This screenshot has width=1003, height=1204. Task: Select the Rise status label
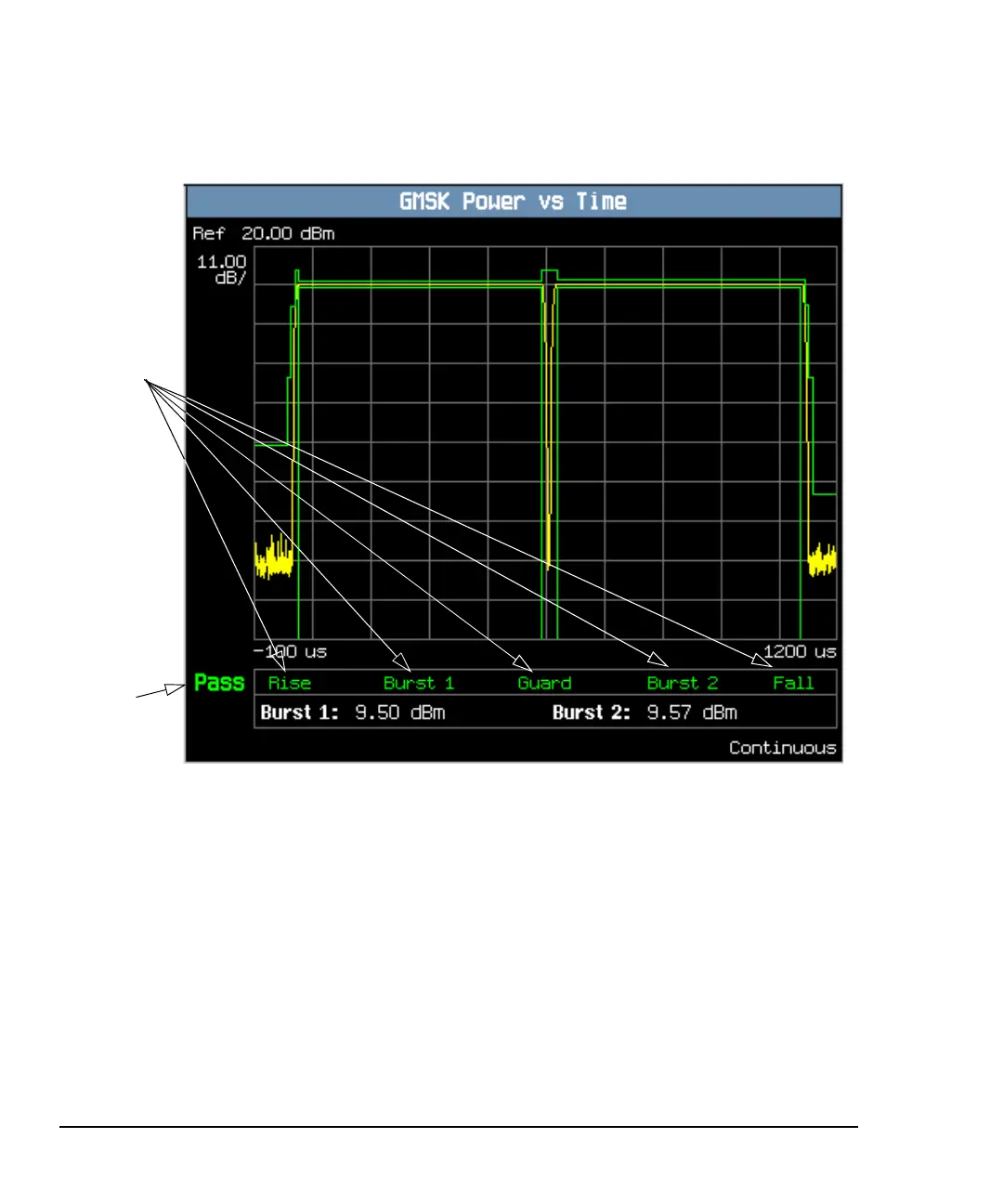(x=290, y=683)
